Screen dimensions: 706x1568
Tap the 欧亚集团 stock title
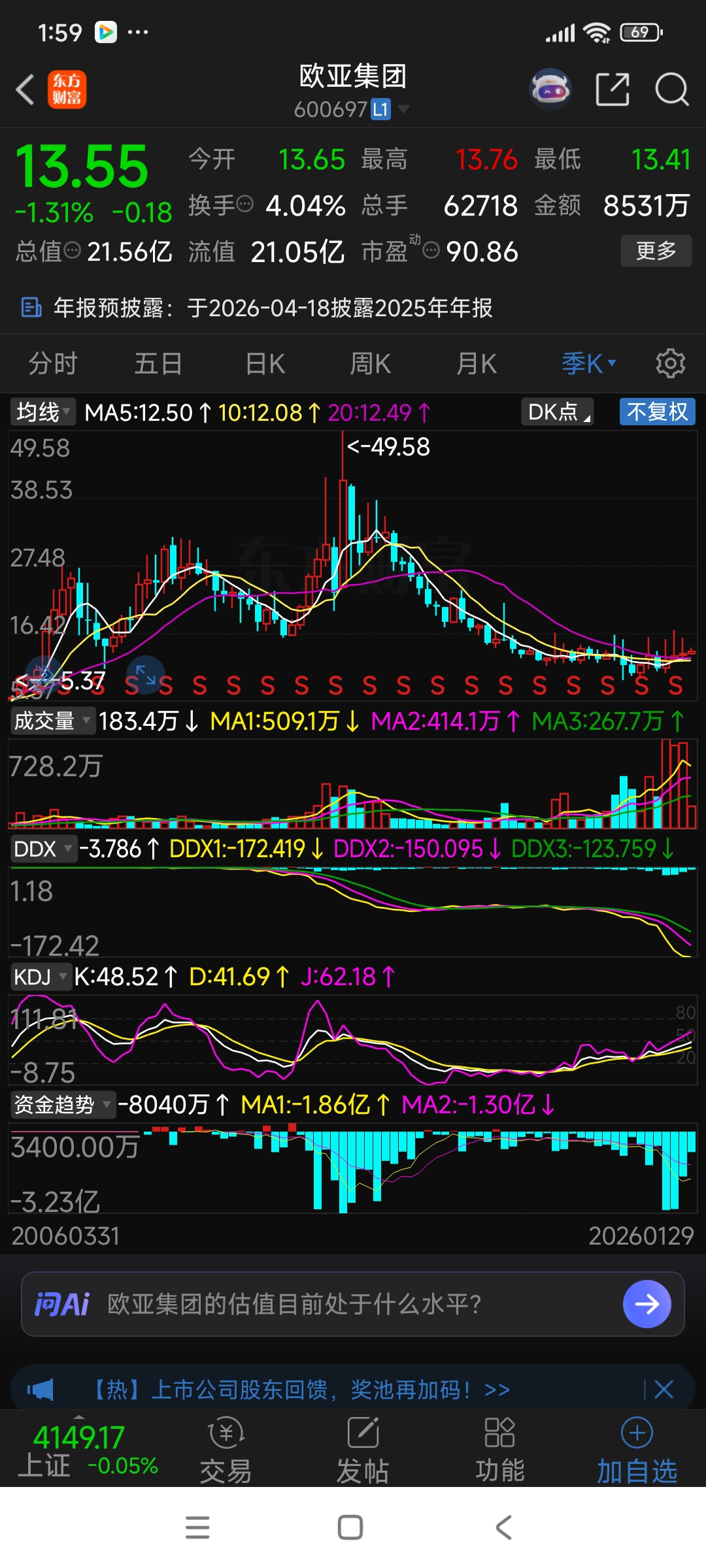353,76
